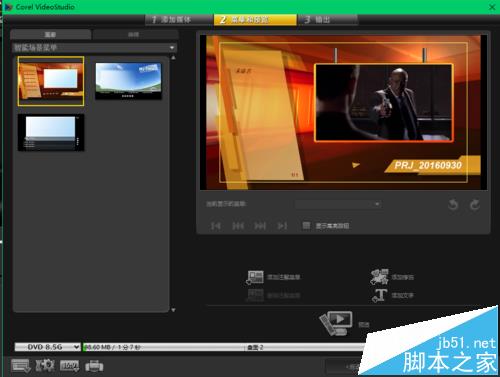Screen dimensions: 500x377
Task: Click the undo arrow icon
Action: coord(453,204)
